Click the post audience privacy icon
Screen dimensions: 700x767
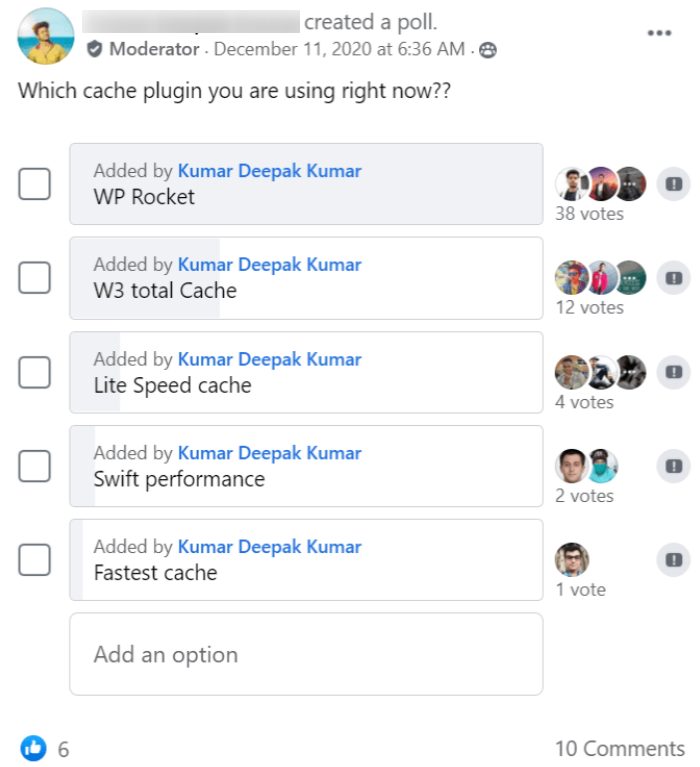tap(488, 49)
